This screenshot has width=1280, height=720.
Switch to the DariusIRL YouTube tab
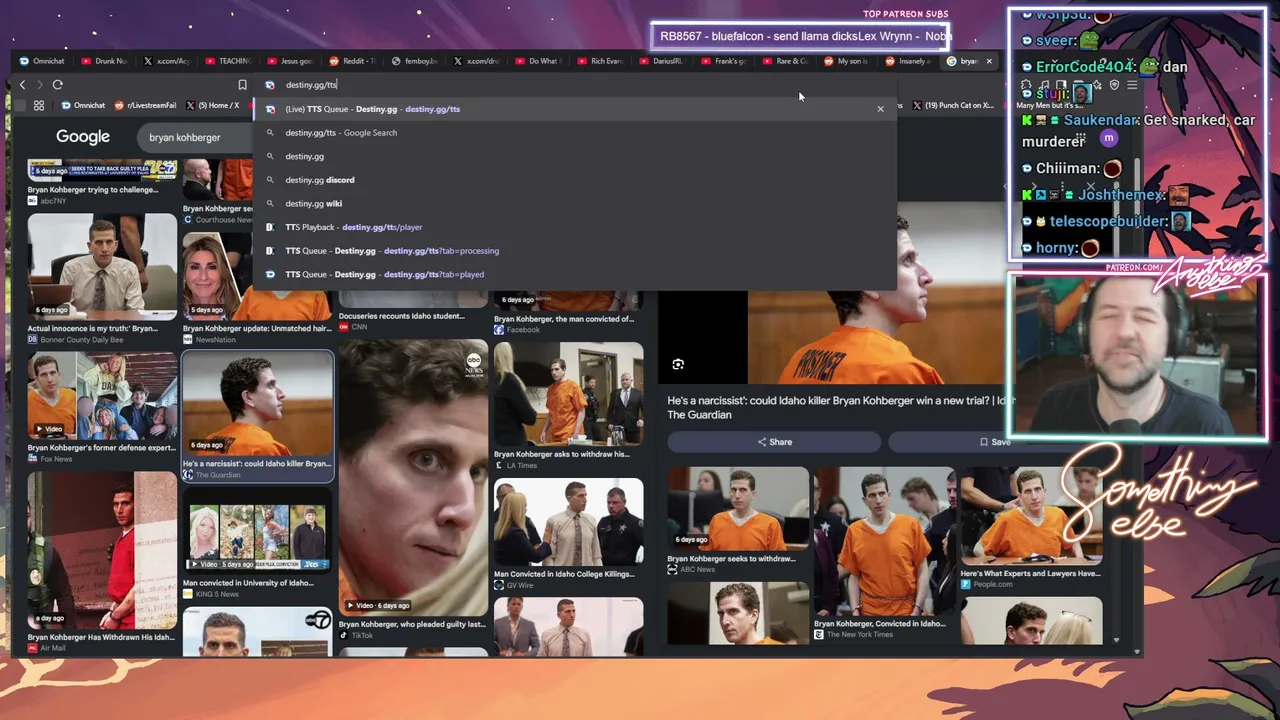pos(663,61)
